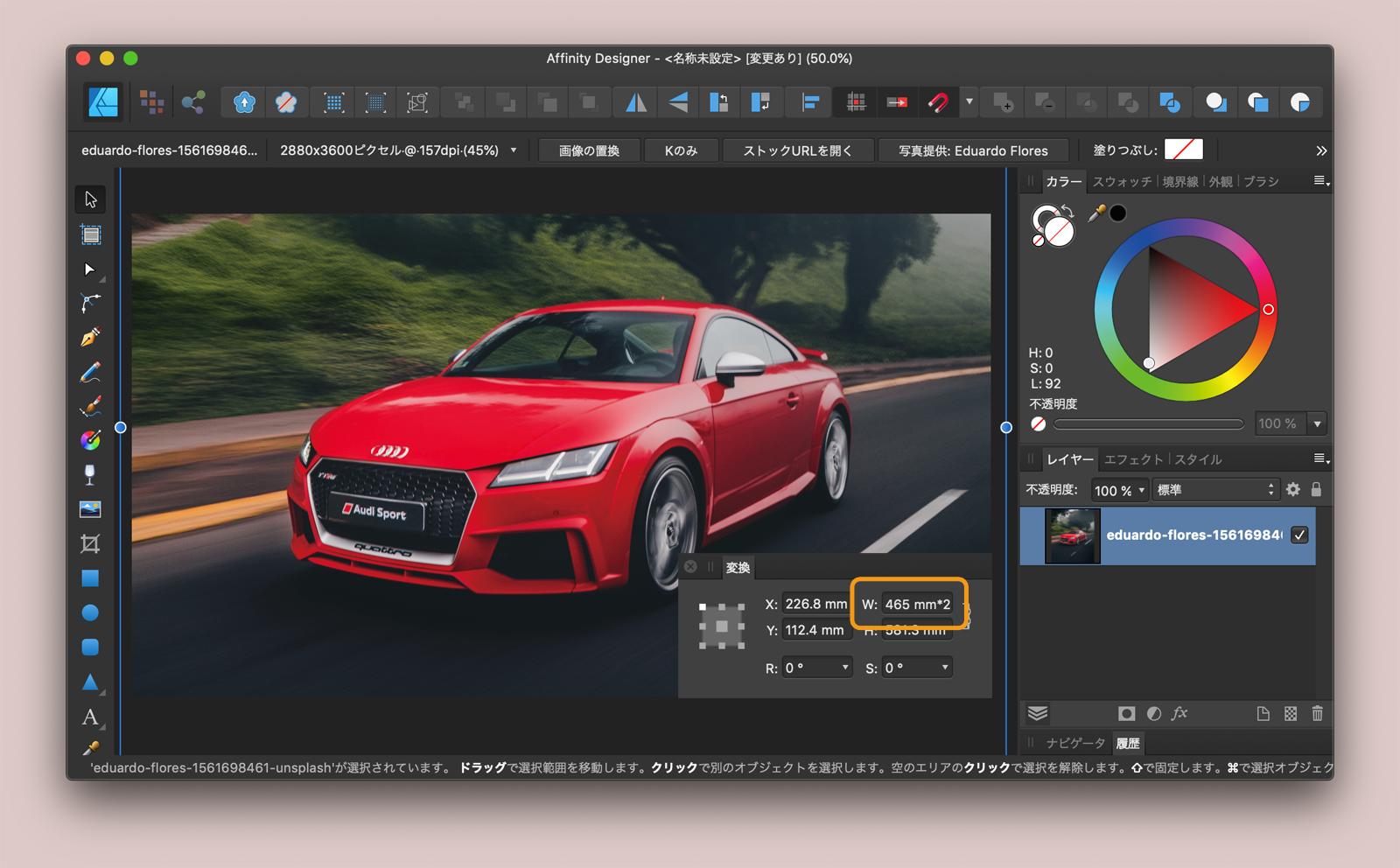This screenshot has width=1400, height=868.
Task: Switch to Designer persona icon
Action: point(103,102)
